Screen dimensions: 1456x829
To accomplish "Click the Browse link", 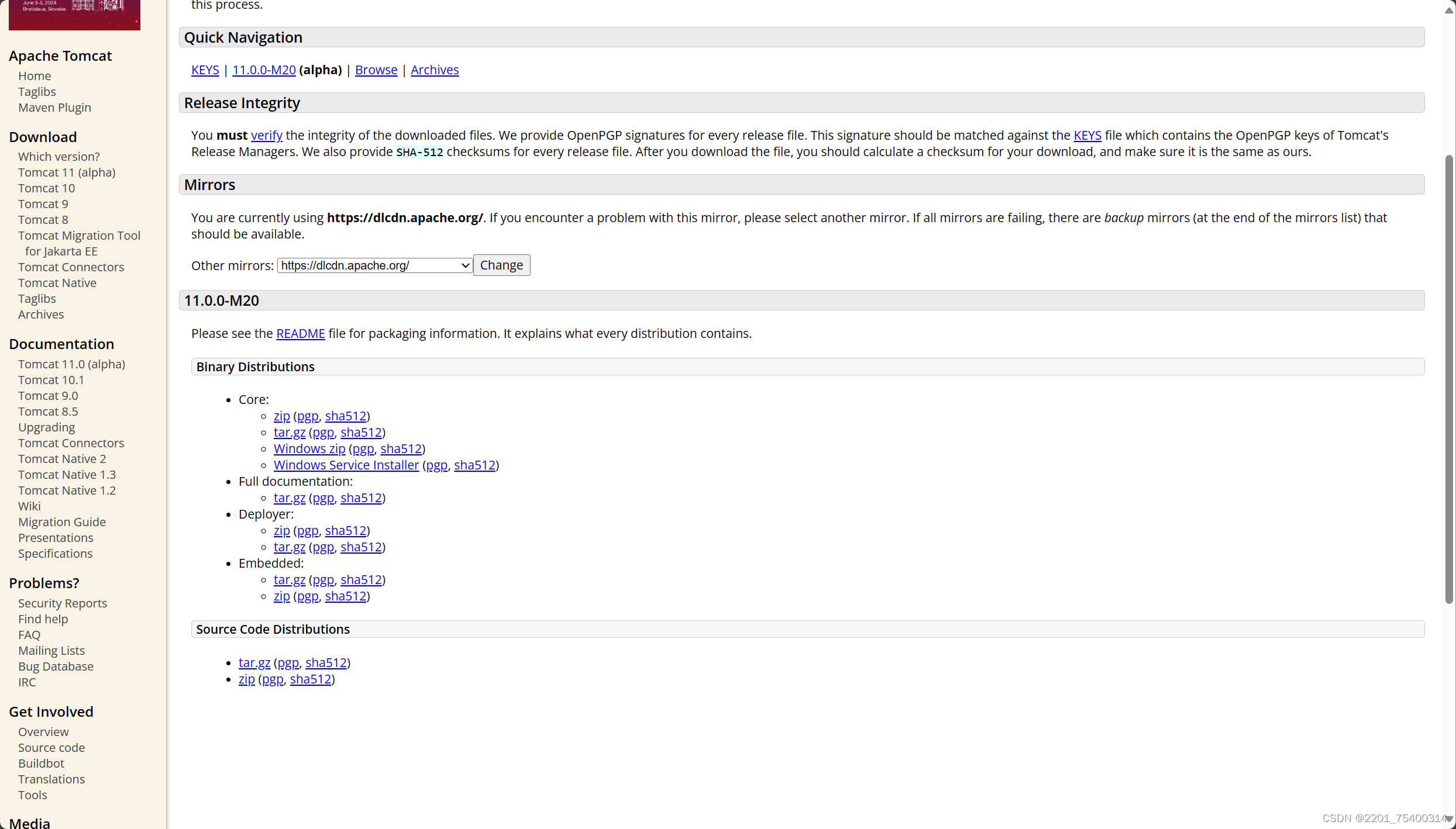I will click(376, 70).
